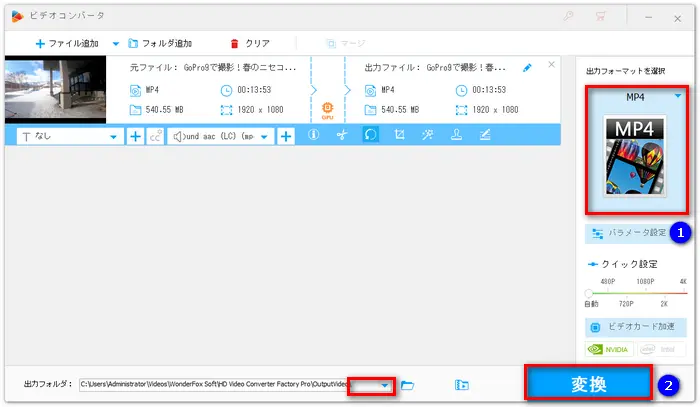
Task: Toggle ビデオカード加速 hardware acceleration
Action: pos(636,327)
